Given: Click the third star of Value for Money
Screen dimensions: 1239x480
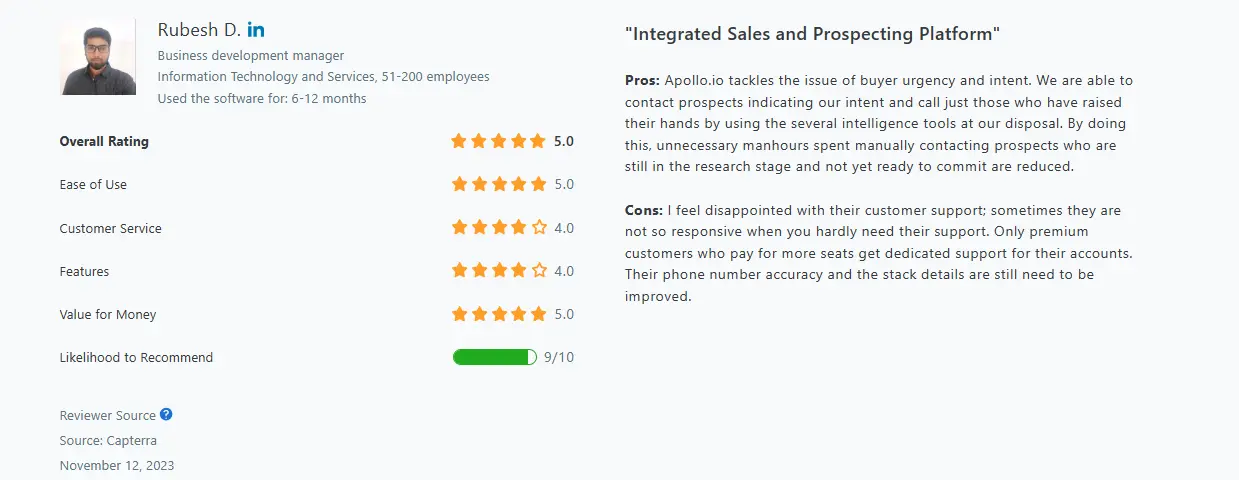Looking at the screenshot, I should pyautogui.click(x=499, y=314).
